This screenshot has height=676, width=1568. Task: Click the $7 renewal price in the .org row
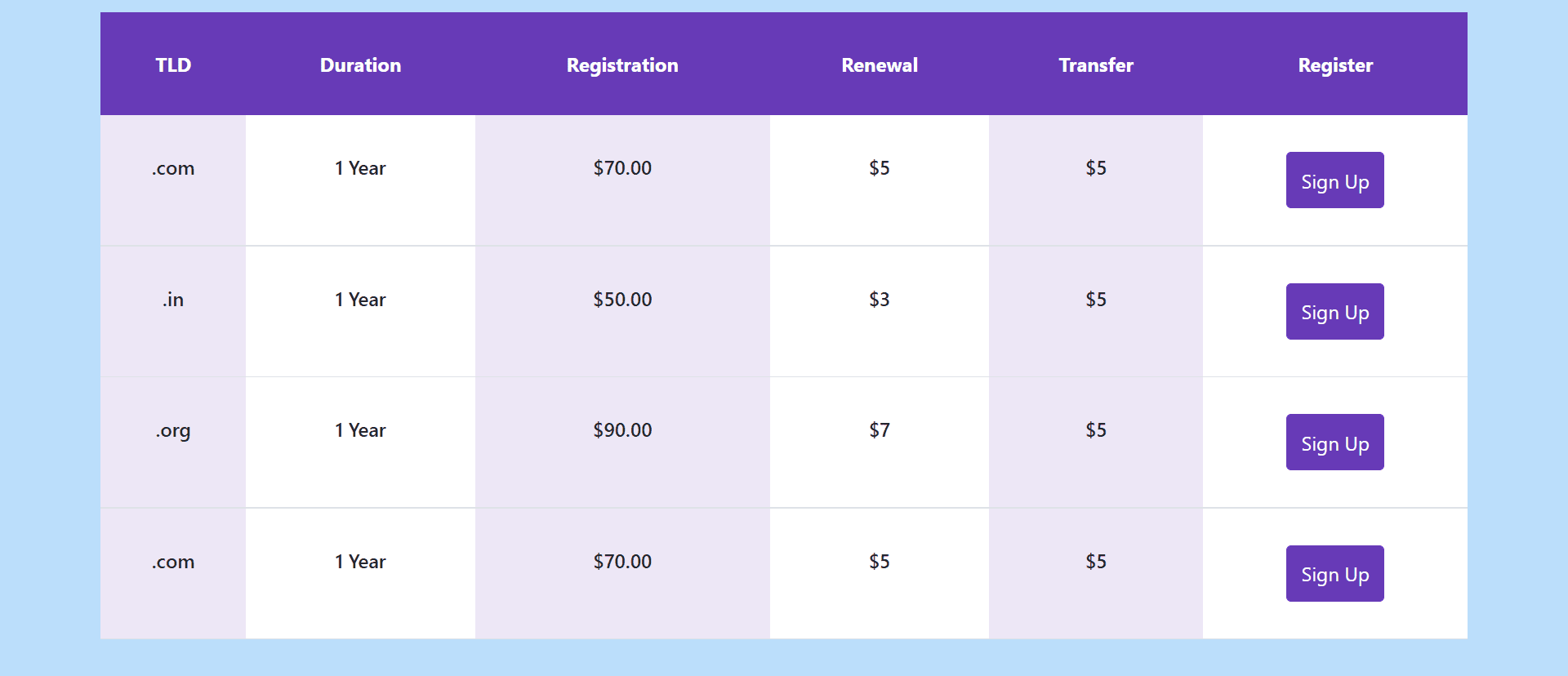(x=879, y=430)
